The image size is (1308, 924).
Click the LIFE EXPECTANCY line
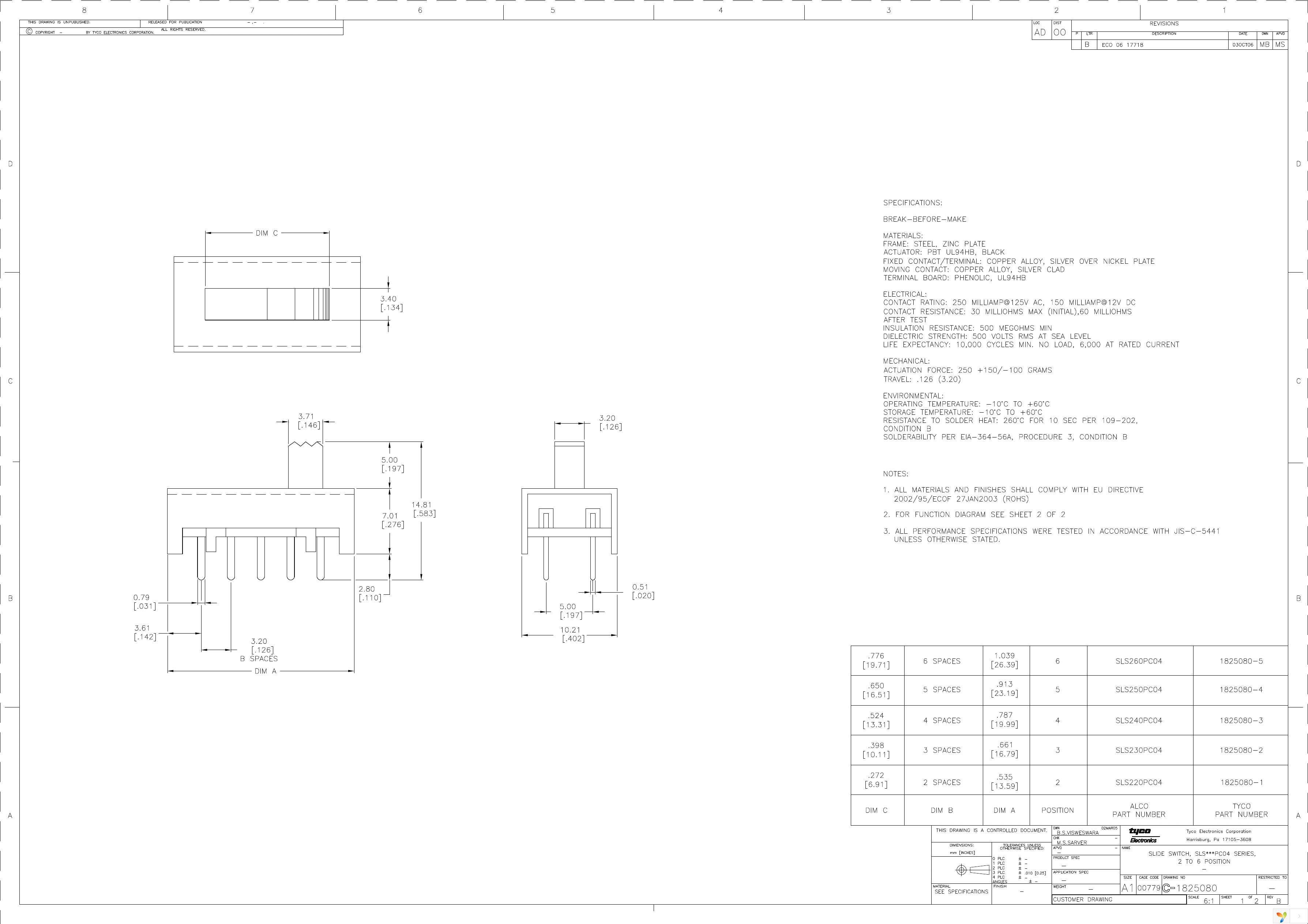click(1031, 345)
